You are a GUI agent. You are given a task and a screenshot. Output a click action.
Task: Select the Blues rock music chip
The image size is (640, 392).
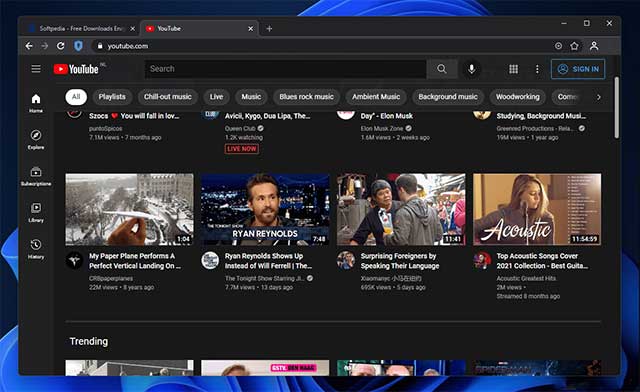coord(307,97)
